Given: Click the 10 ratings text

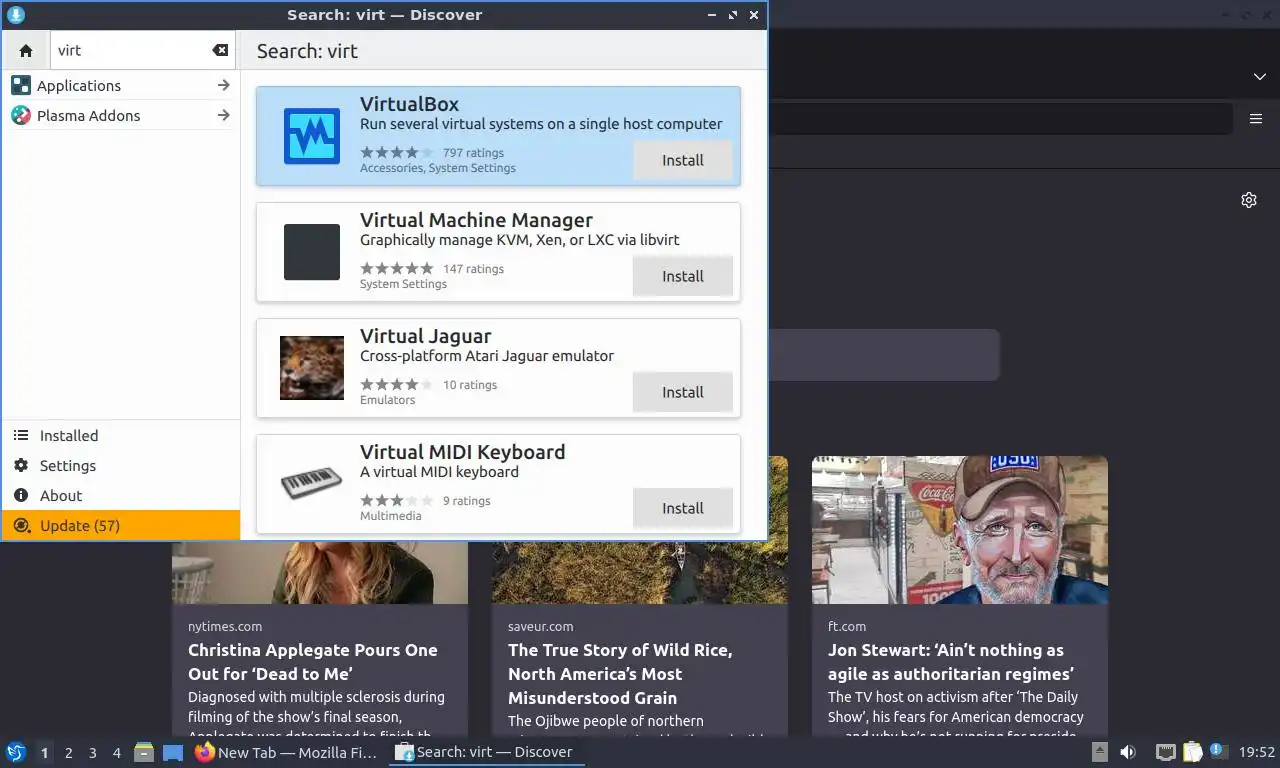Looking at the screenshot, I should point(470,385).
